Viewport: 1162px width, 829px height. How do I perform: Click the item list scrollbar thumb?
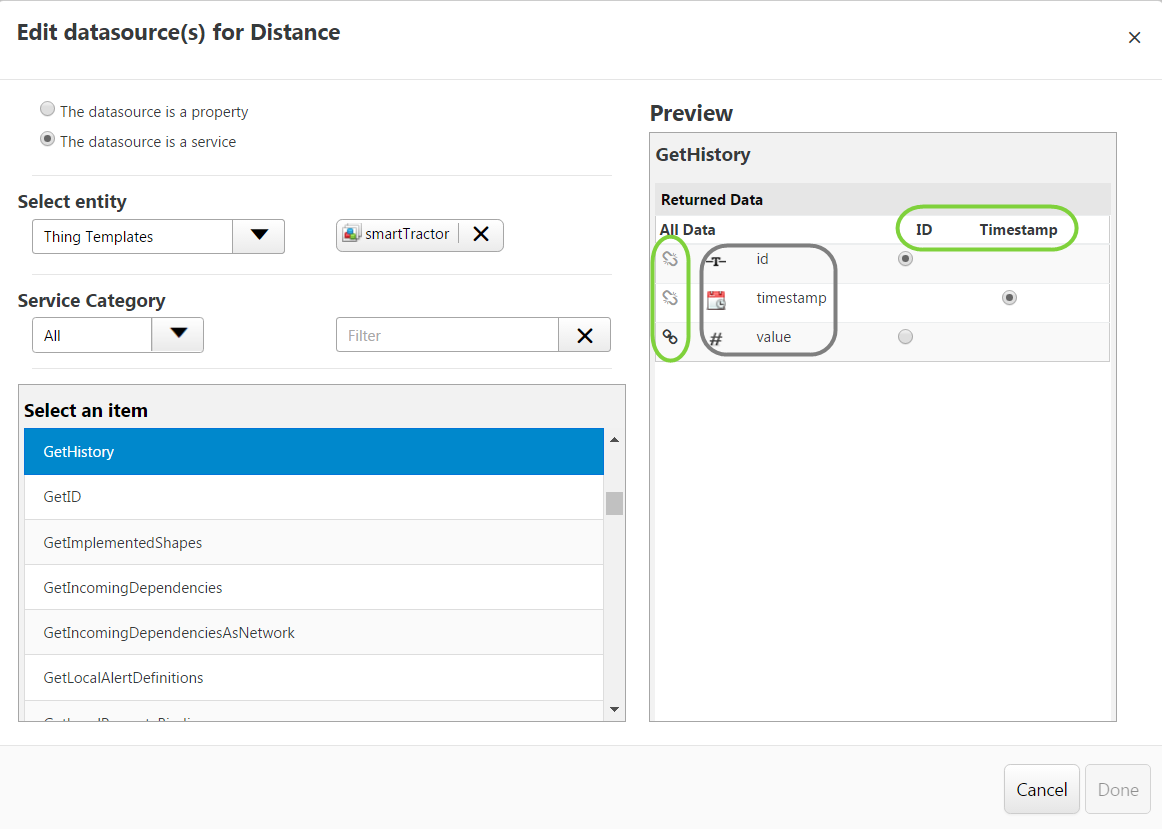pos(614,503)
